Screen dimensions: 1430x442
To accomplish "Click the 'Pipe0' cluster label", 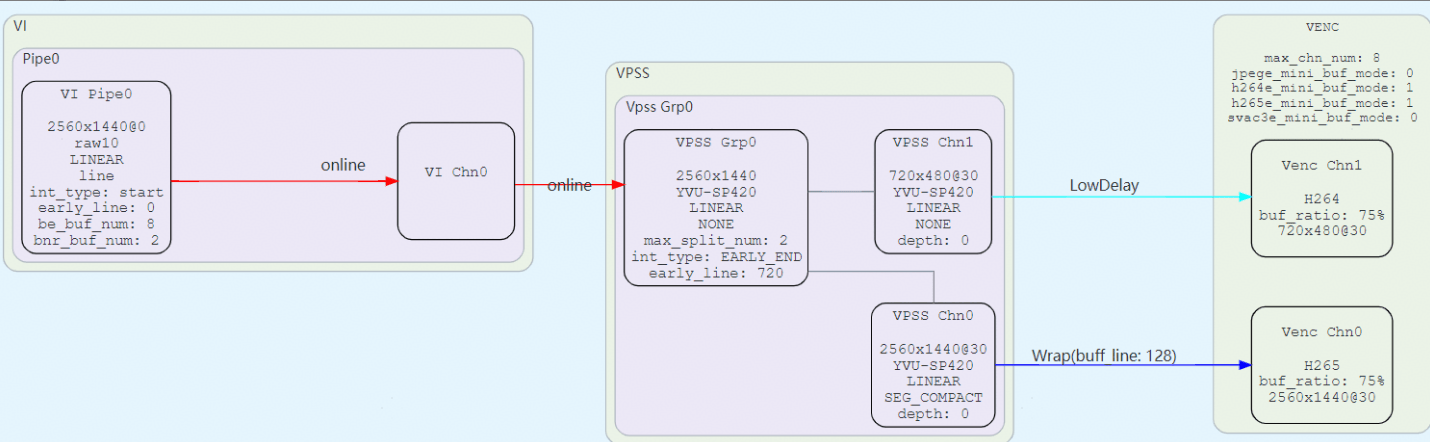I will [x=41, y=59].
